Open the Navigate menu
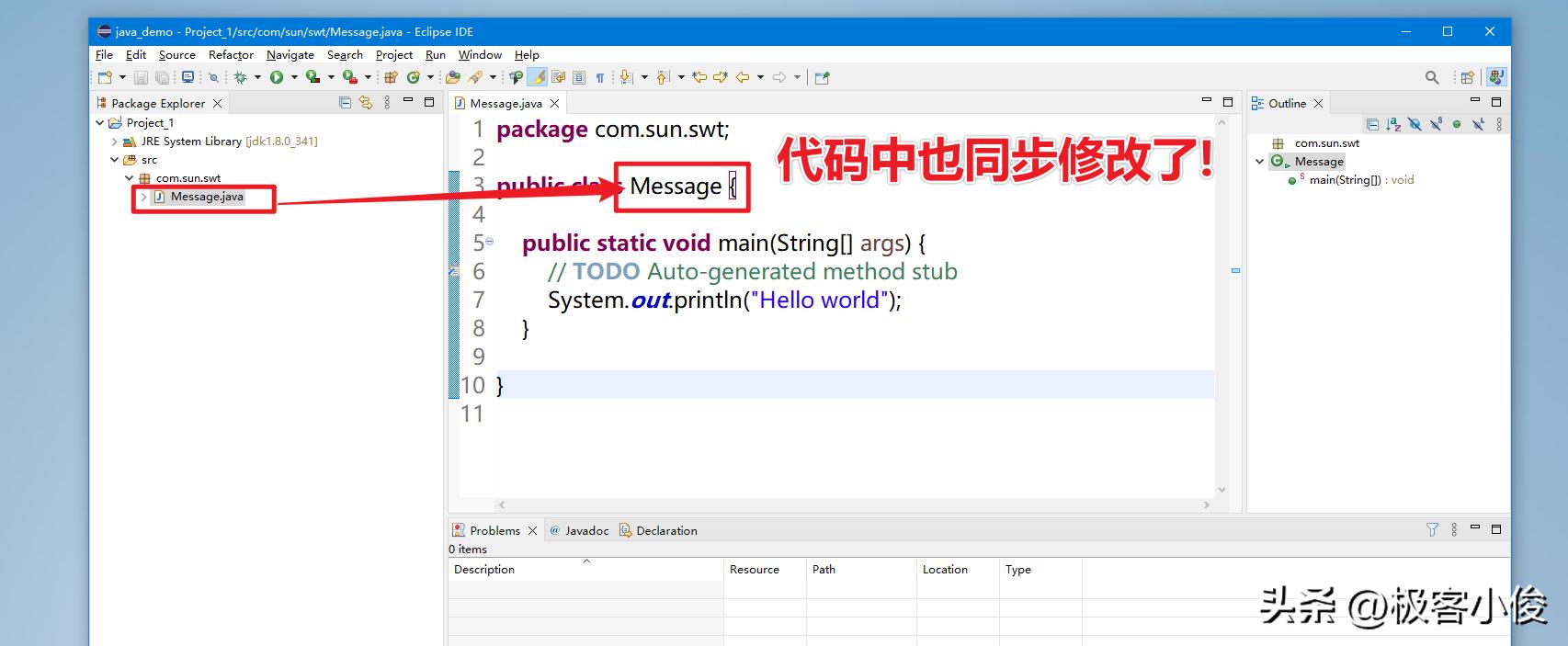The image size is (1568, 646). point(290,55)
